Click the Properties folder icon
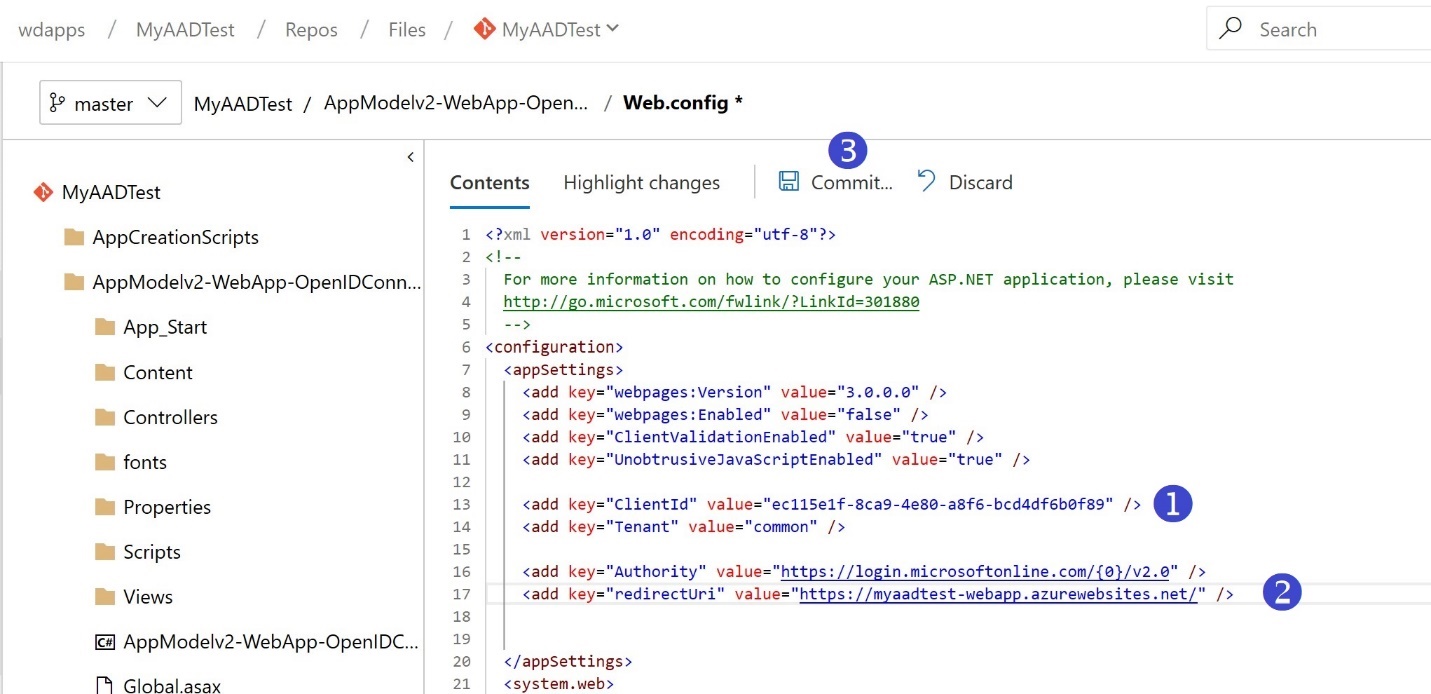Image resolution: width=1431 pixels, height=694 pixels. pyautogui.click(x=105, y=507)
